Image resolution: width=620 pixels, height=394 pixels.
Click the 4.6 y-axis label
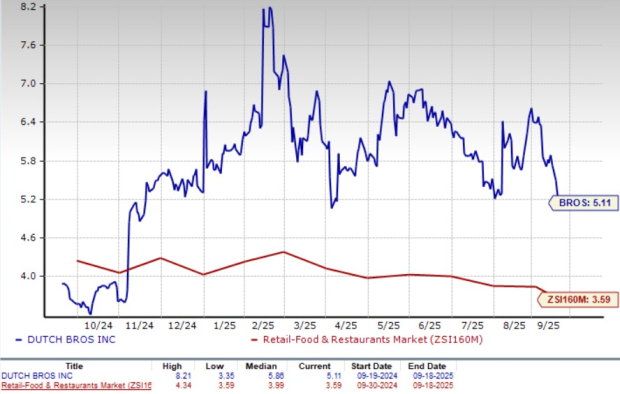[x=28, y=238]
